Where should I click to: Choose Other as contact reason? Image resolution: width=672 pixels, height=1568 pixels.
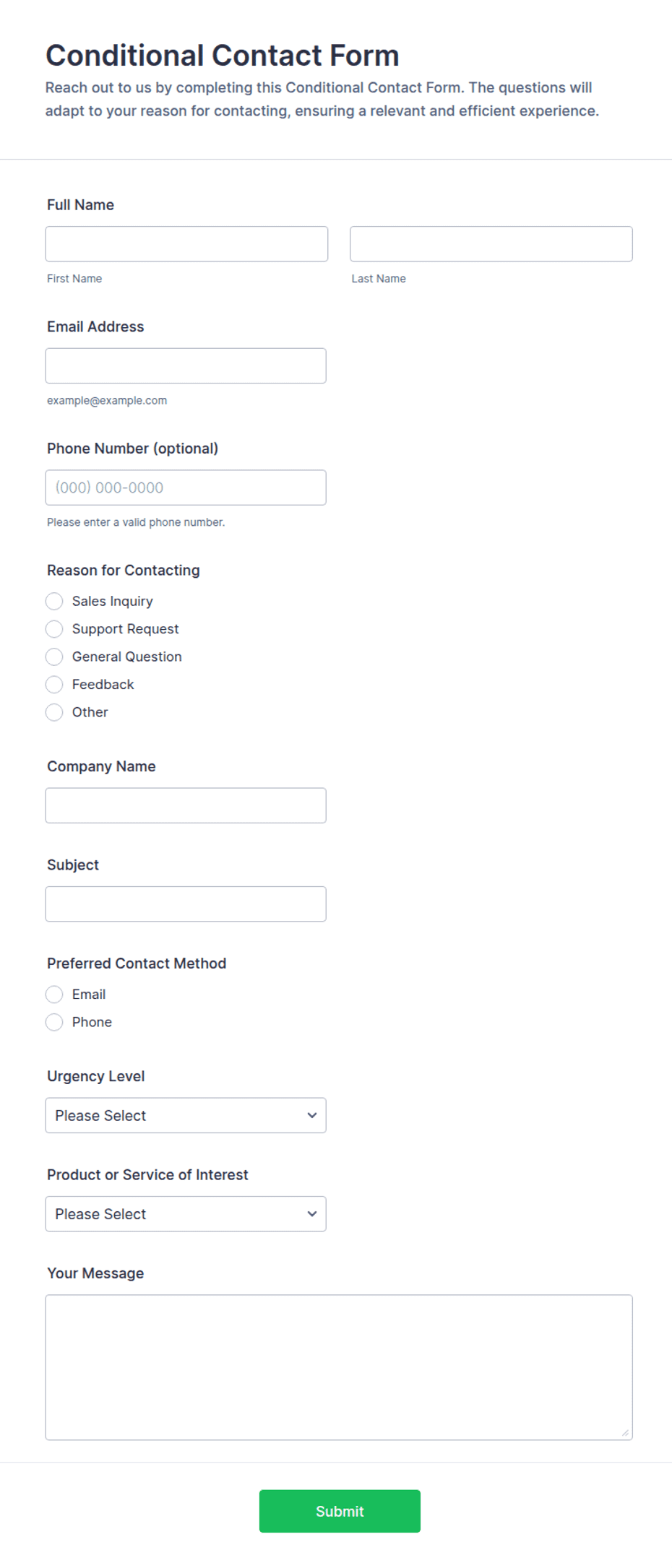pyautogui.click(x=54, y=712)
